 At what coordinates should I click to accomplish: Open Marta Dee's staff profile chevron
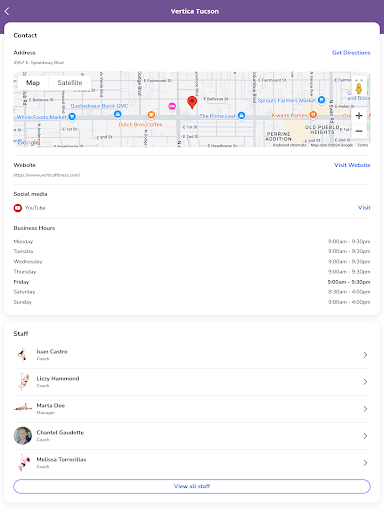click(x=365, y=409)
